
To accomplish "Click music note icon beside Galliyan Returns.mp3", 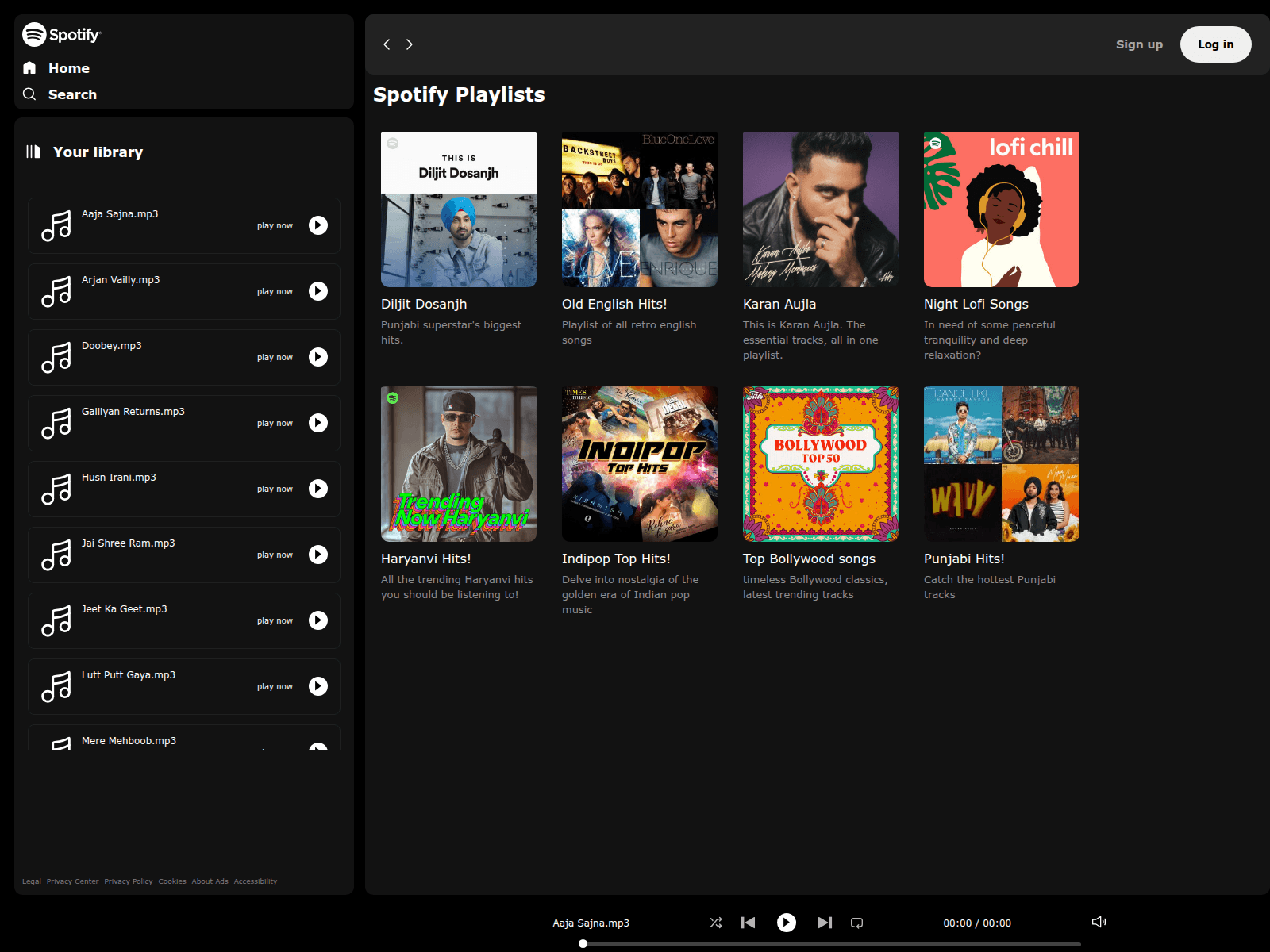I will [56, 424].
